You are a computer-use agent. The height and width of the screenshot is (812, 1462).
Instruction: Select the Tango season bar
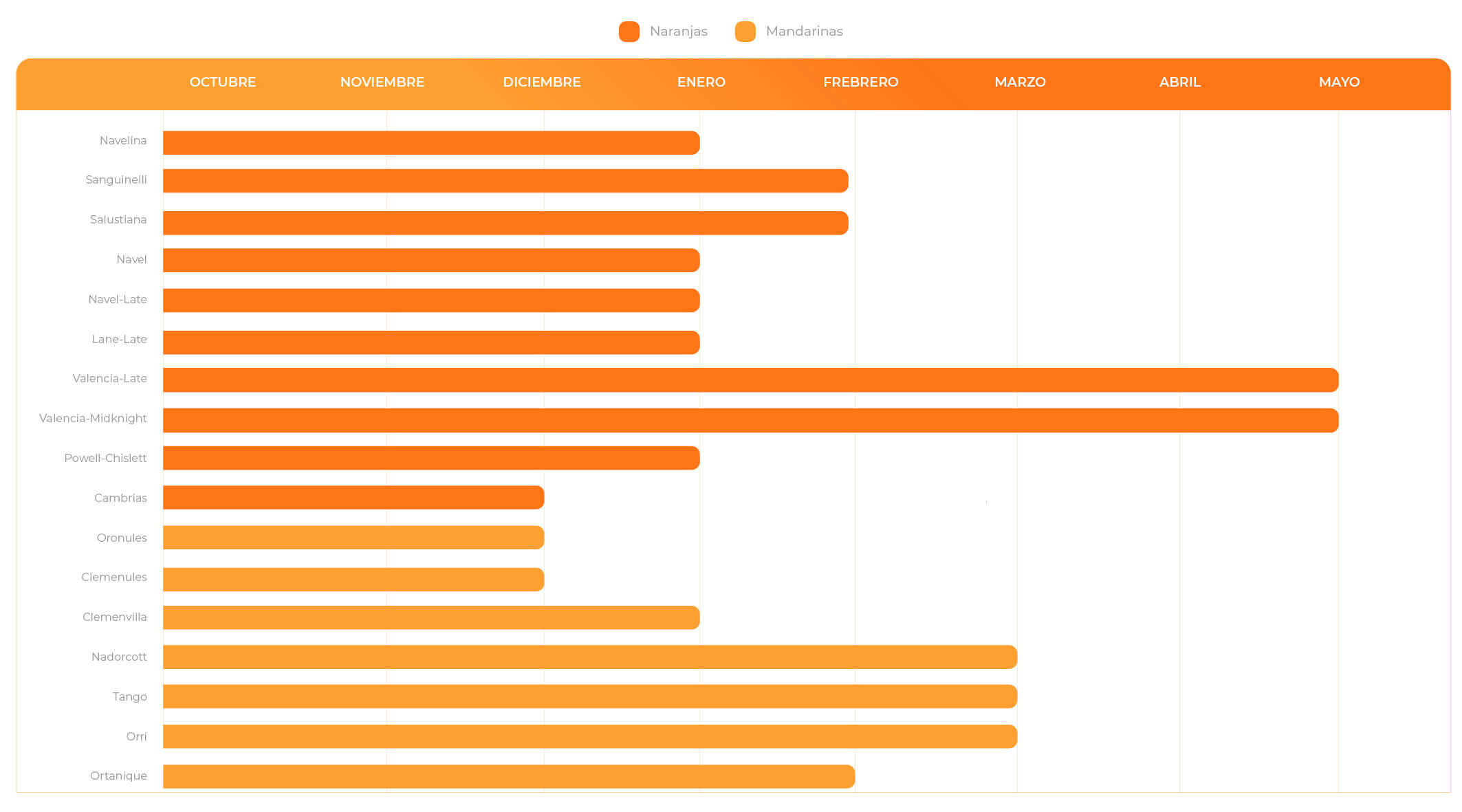[x=590, y=696]
